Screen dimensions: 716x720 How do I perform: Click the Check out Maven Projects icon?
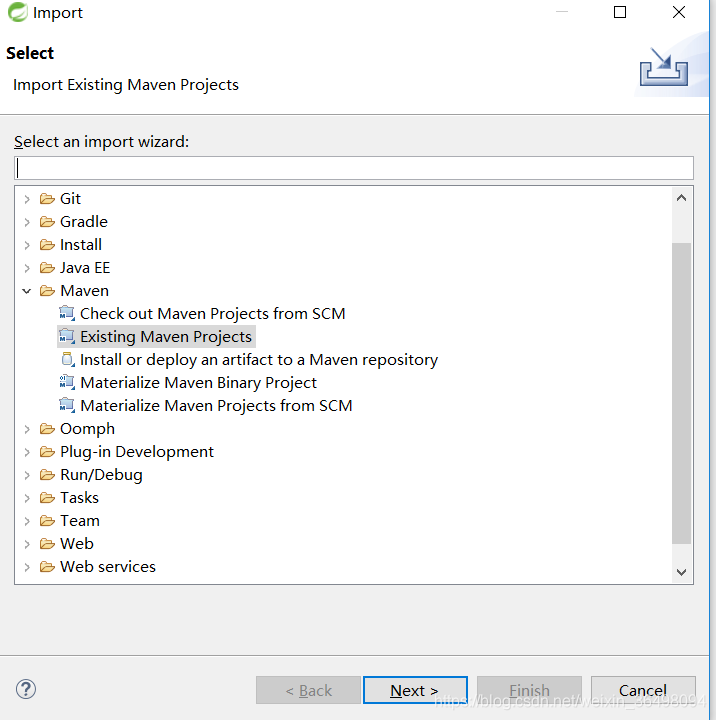point(67,314)
